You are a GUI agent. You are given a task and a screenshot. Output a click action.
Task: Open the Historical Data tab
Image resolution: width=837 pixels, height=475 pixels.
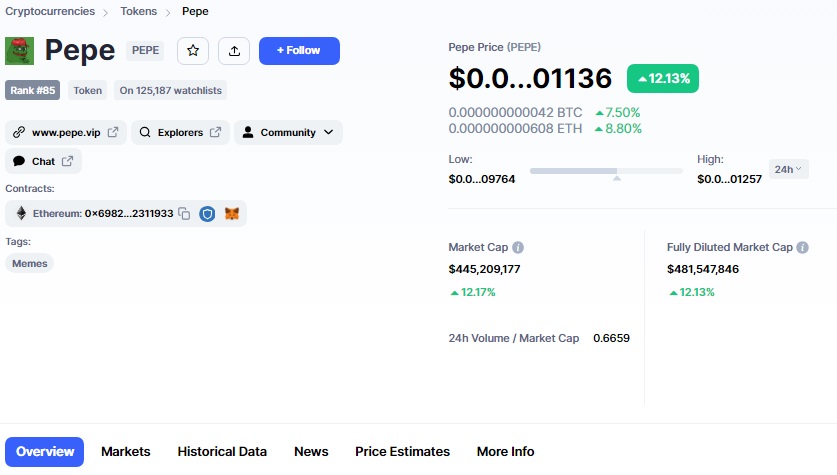pyautogui.click(x=222, y=452)
